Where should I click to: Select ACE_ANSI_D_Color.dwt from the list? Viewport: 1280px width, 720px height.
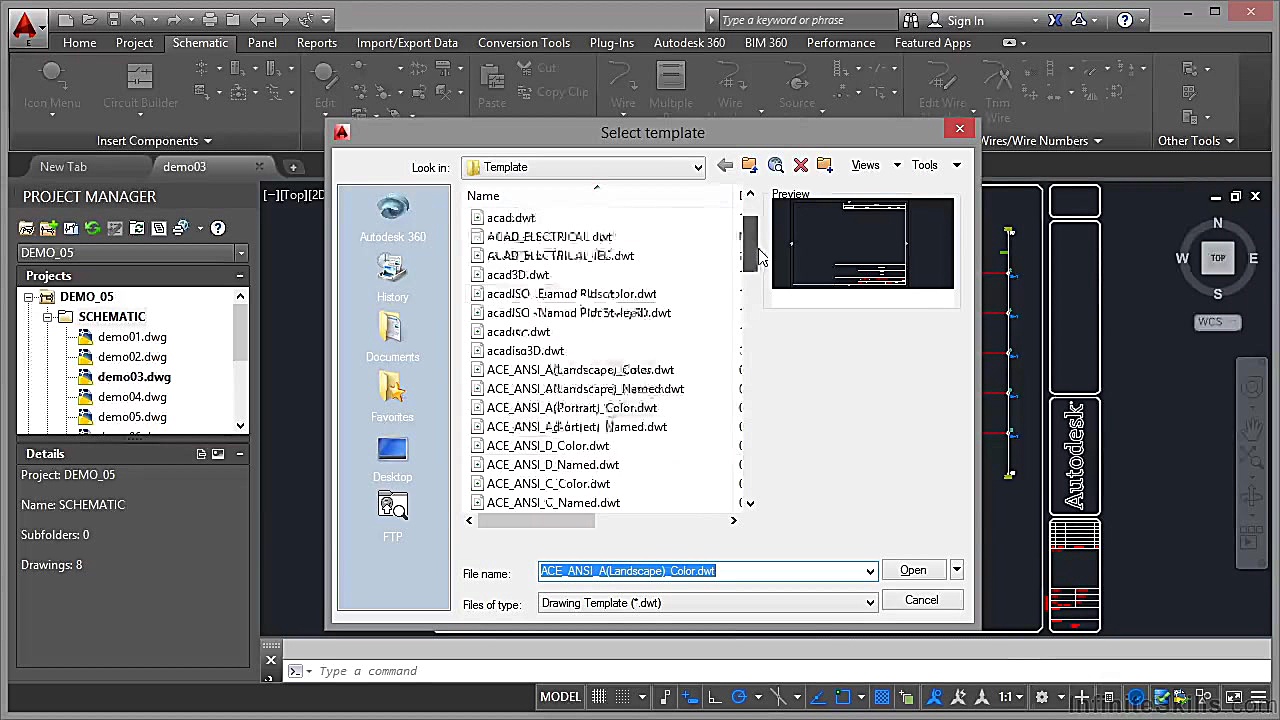click(x=547, y=446)
